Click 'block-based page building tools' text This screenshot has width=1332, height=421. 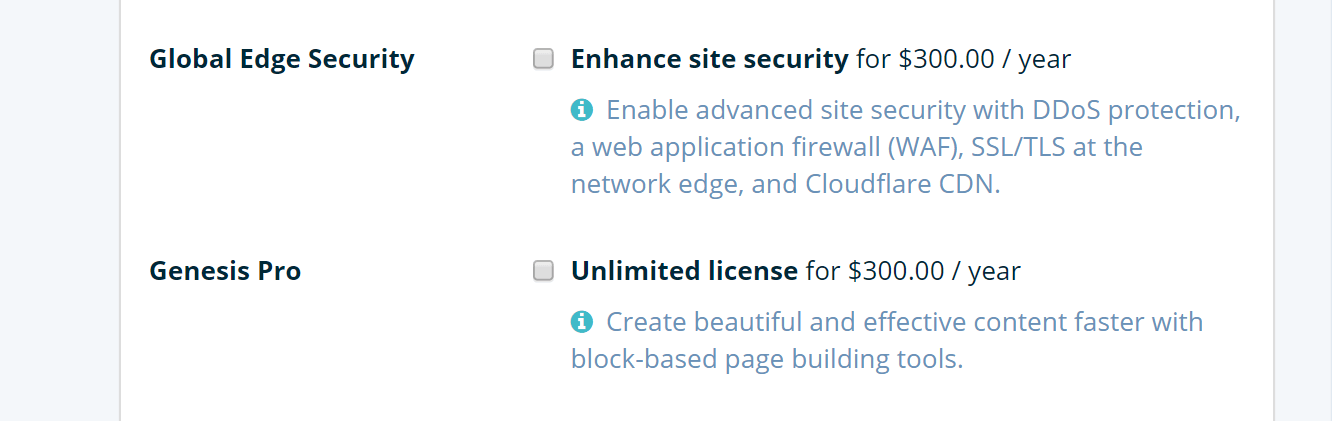point(767,359)
